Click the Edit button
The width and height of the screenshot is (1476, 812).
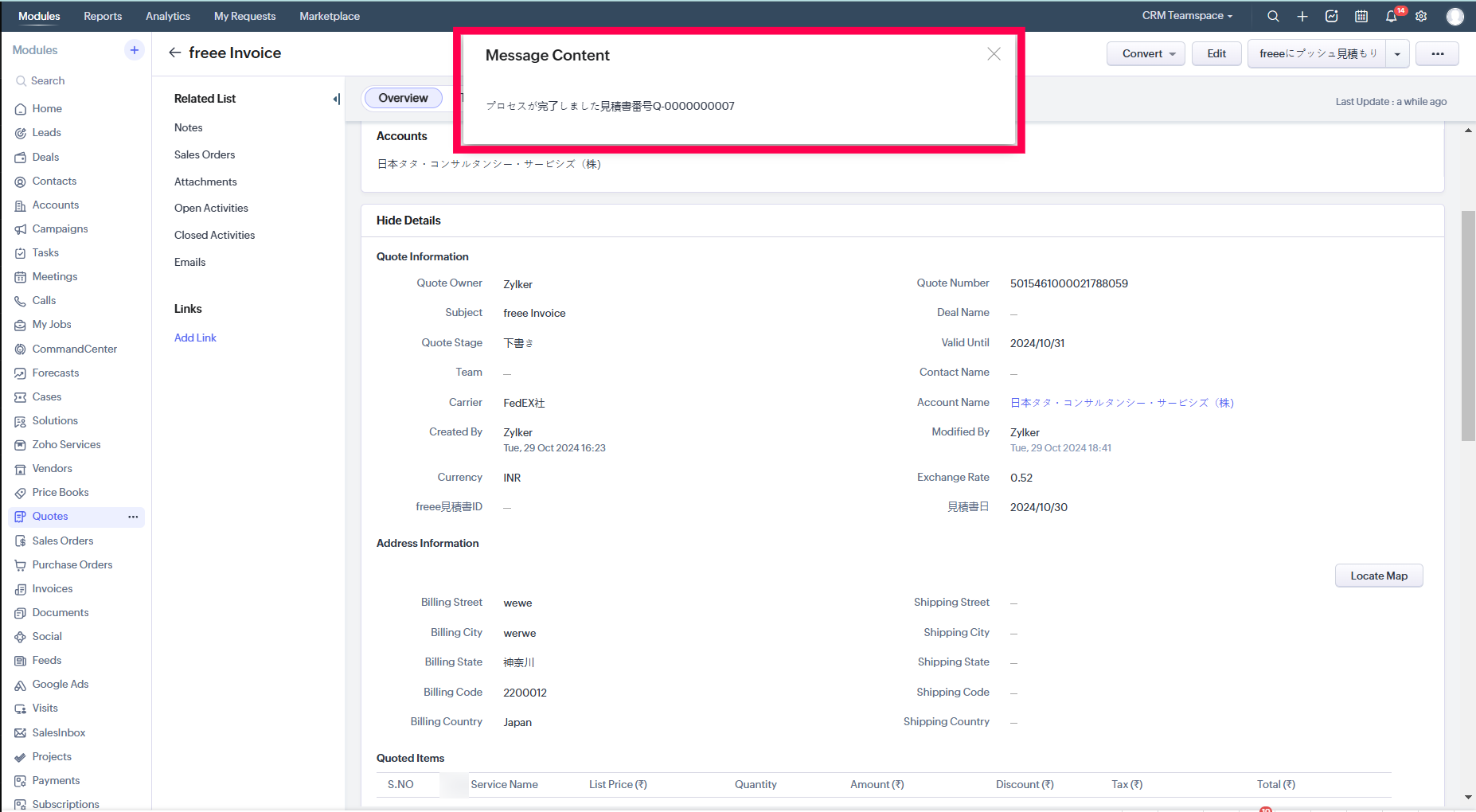1216,53
